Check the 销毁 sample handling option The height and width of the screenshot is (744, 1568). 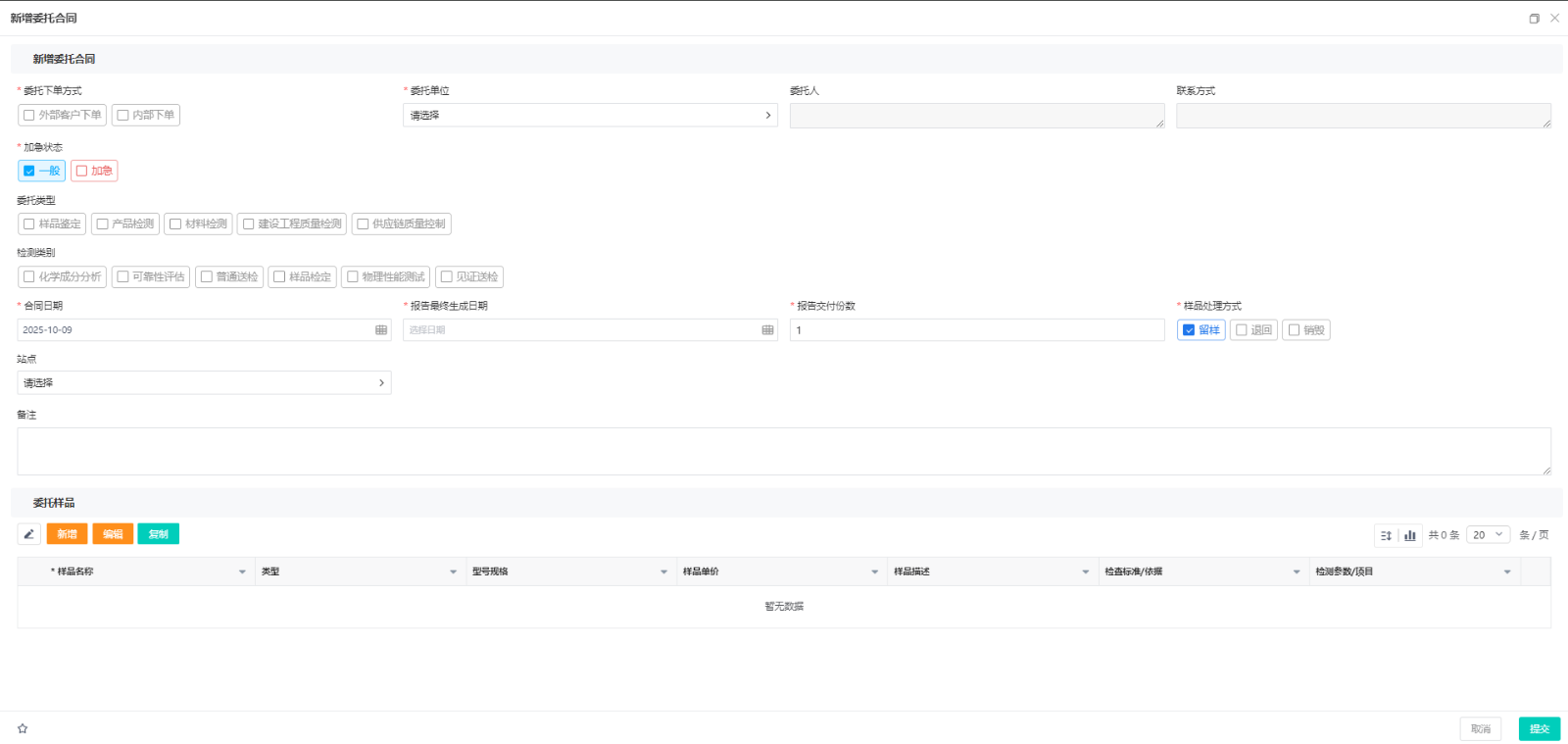click(x=1306, y=330)
